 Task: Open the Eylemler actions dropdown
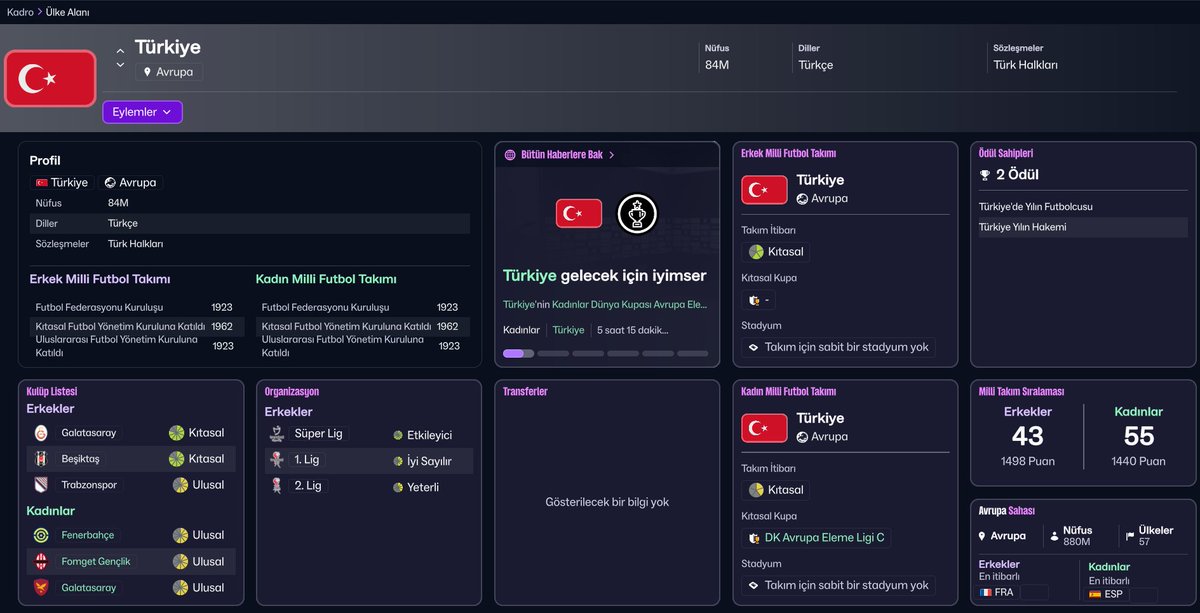pyautogui.click(x=142, y=112)
